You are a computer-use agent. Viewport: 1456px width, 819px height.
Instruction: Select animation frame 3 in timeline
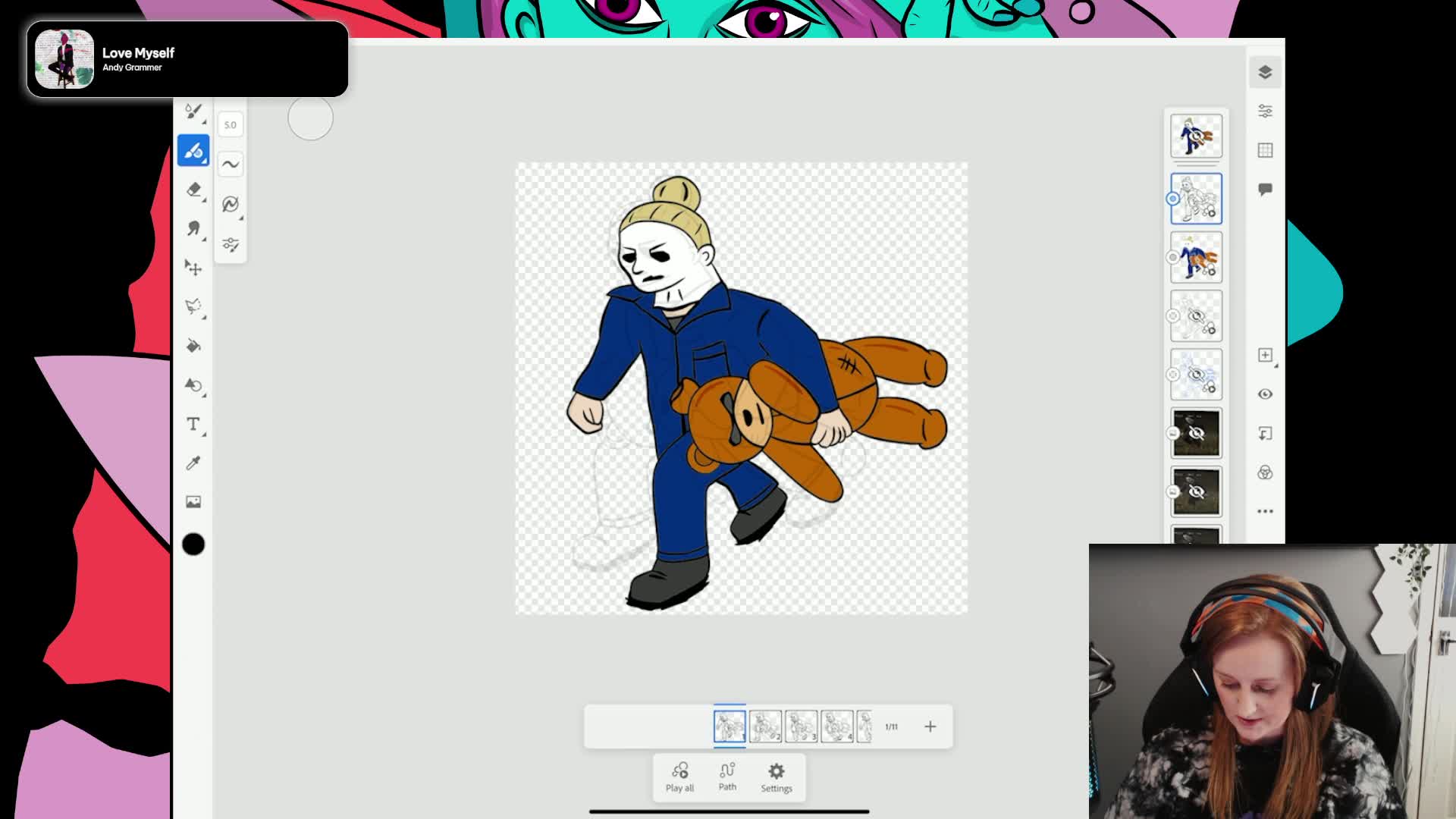pos(801,726)
